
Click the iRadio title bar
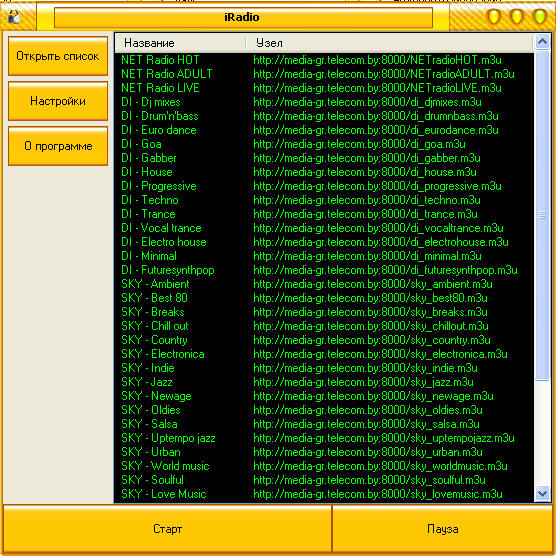pos(243,17)
